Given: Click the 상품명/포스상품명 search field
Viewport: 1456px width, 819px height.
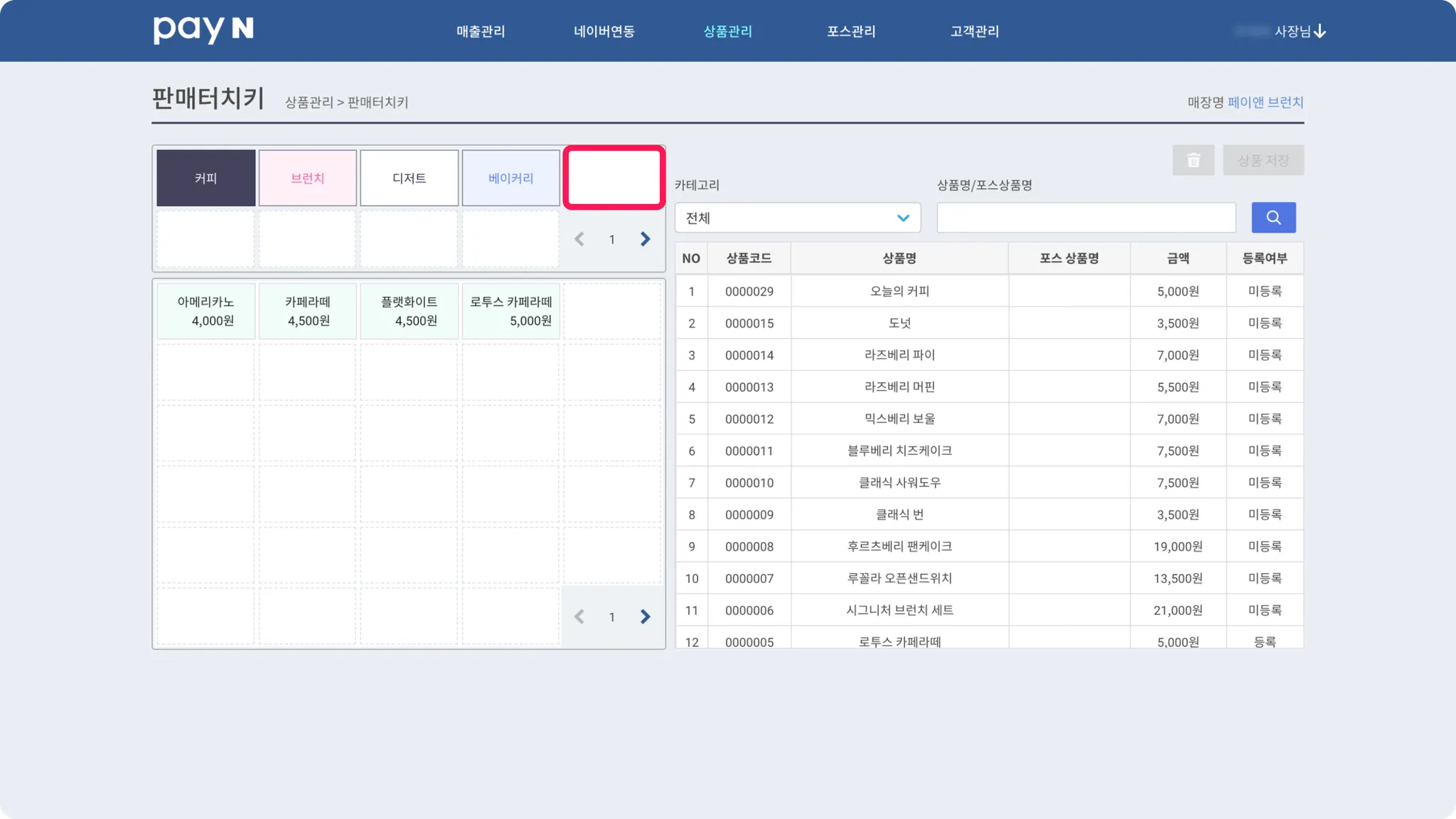Looking at the screenshot, I should click(1086, 218).
